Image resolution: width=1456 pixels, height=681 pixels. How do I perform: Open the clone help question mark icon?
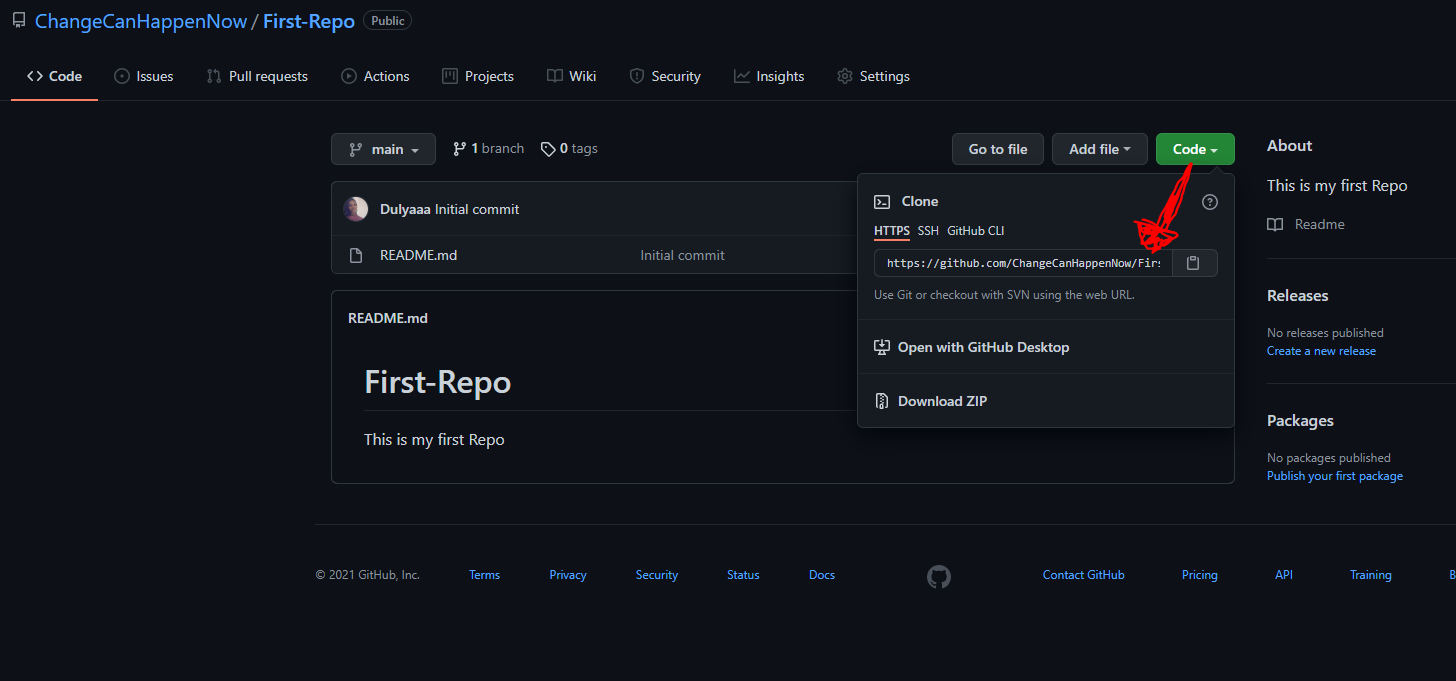tap(1210, 201)
